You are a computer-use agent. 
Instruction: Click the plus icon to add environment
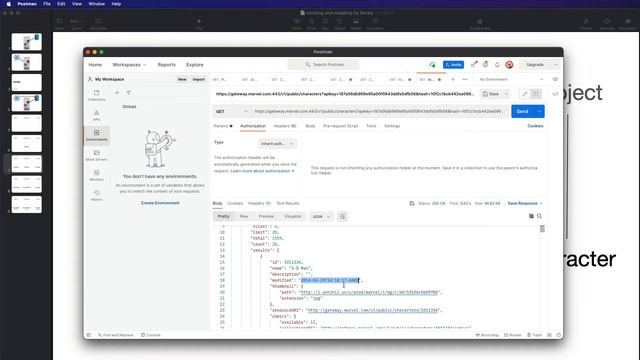pos(117,93)
